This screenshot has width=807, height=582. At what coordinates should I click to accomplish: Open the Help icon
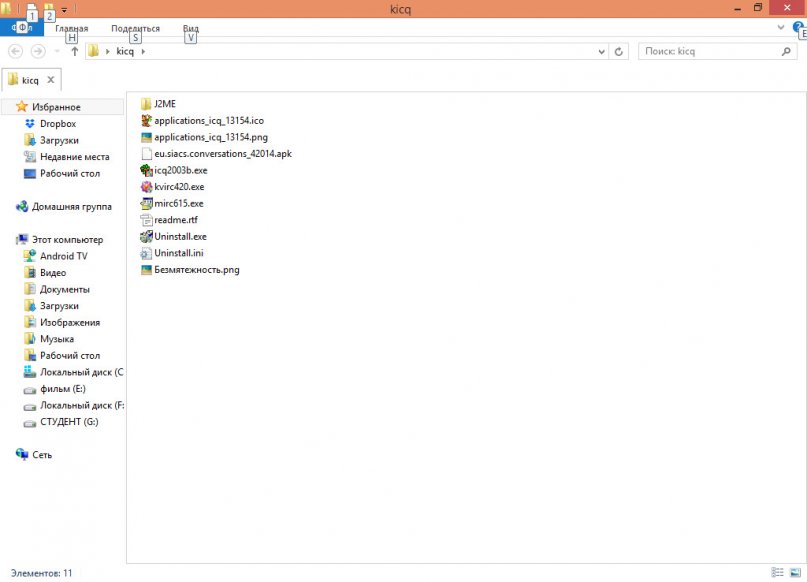tap(799, 27)
